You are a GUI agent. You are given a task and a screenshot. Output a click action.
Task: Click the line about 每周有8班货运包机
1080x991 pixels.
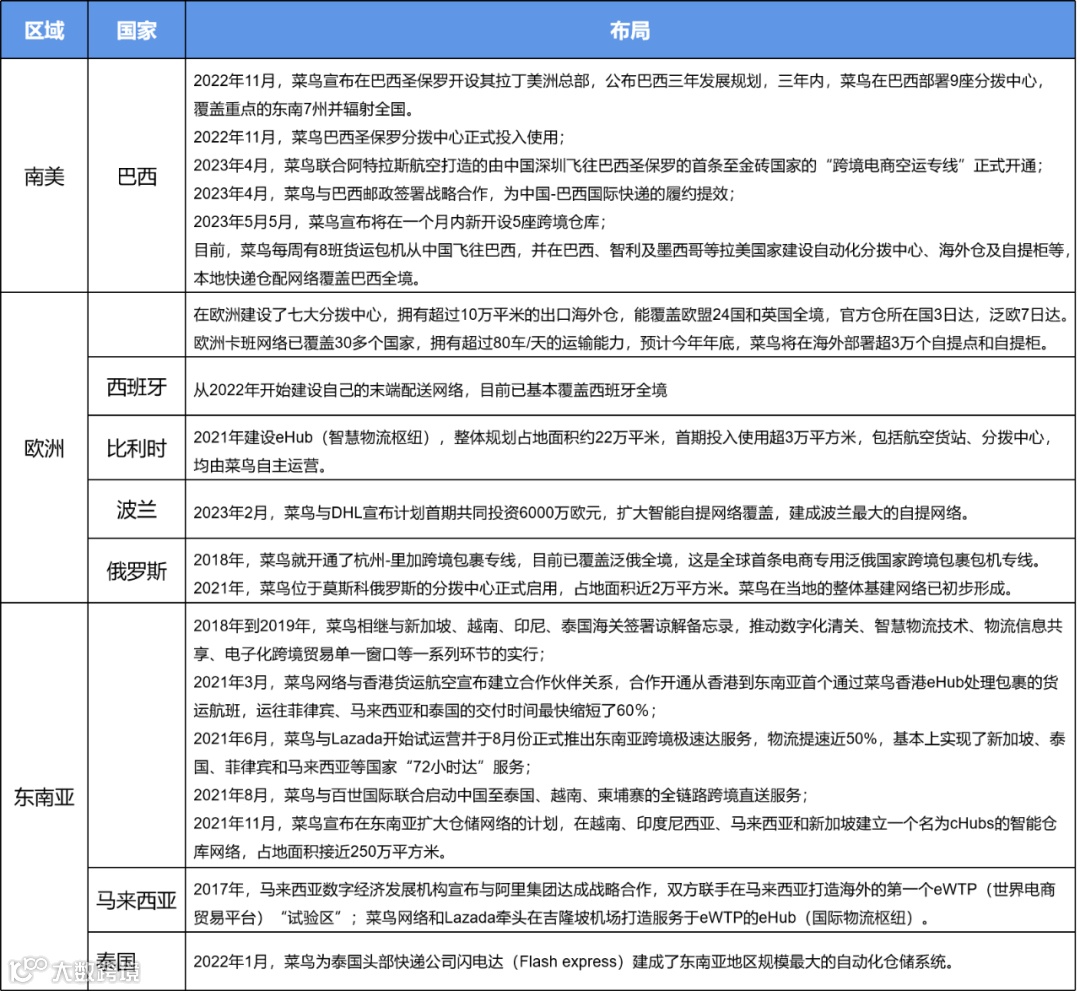click(x=632, y=250)
